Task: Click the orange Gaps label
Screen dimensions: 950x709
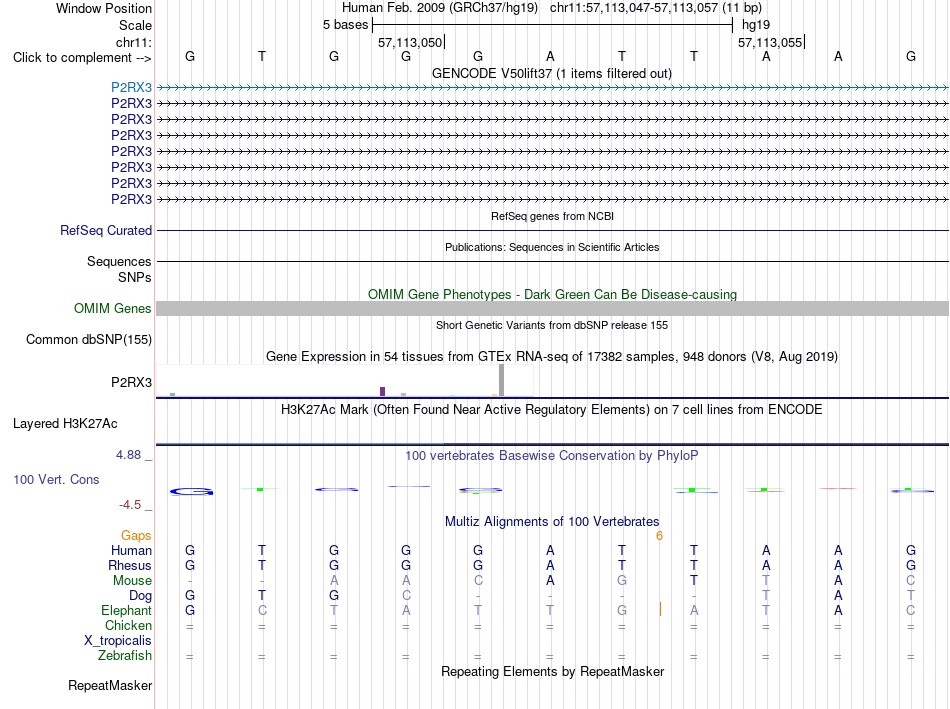Action: pyautogui.click(x=136, y=535)
